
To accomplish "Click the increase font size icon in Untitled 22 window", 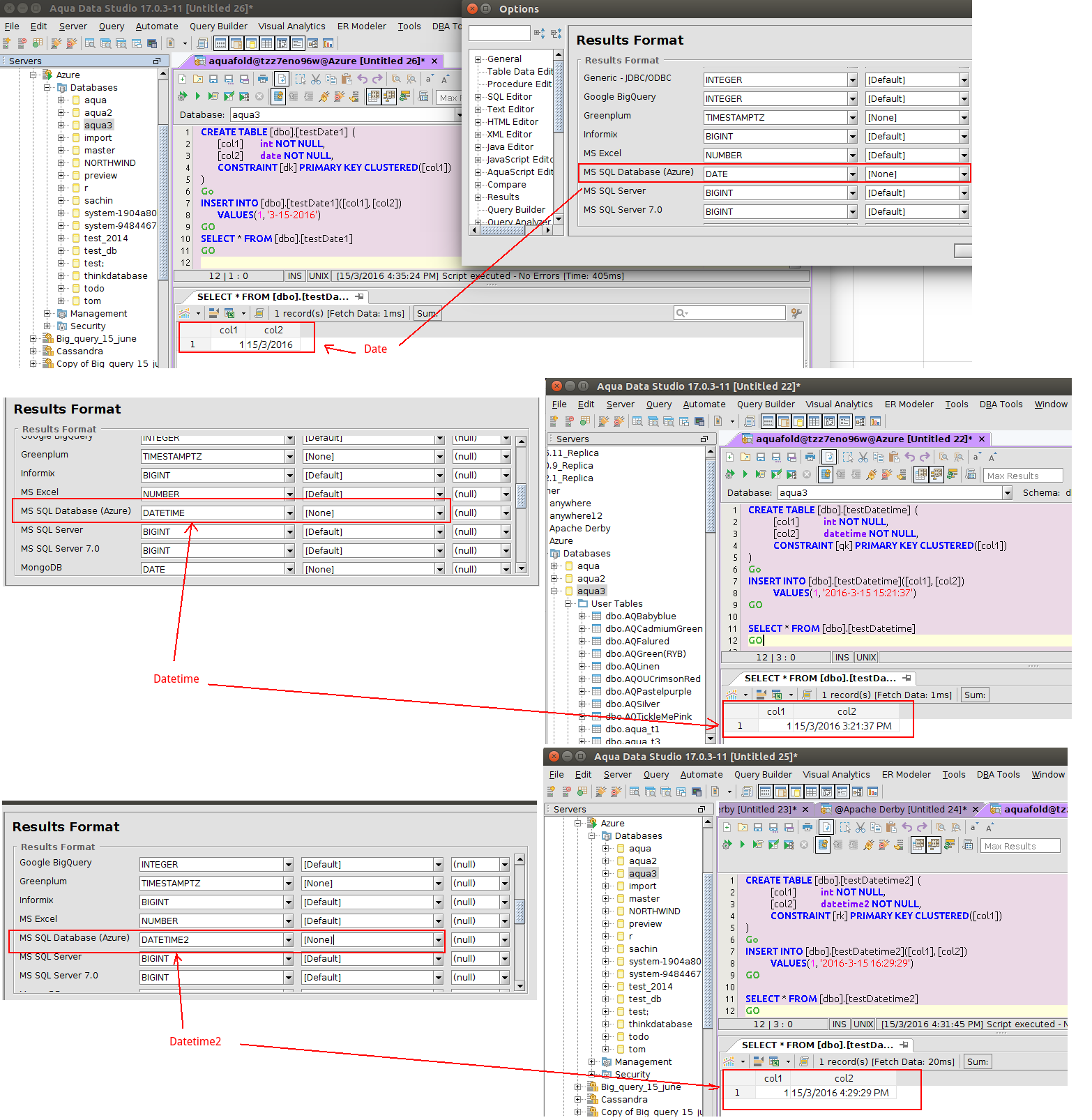I will (x=992, y=457).
